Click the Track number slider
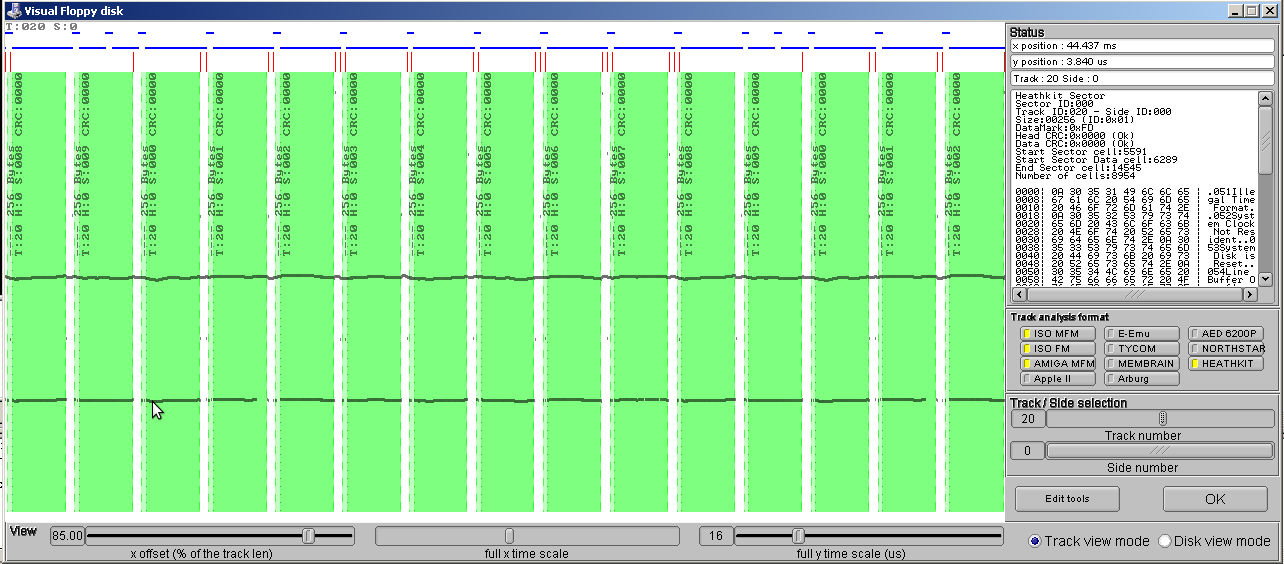The width and height of the screenshot is (1284, 564). tap(1161, 419)
